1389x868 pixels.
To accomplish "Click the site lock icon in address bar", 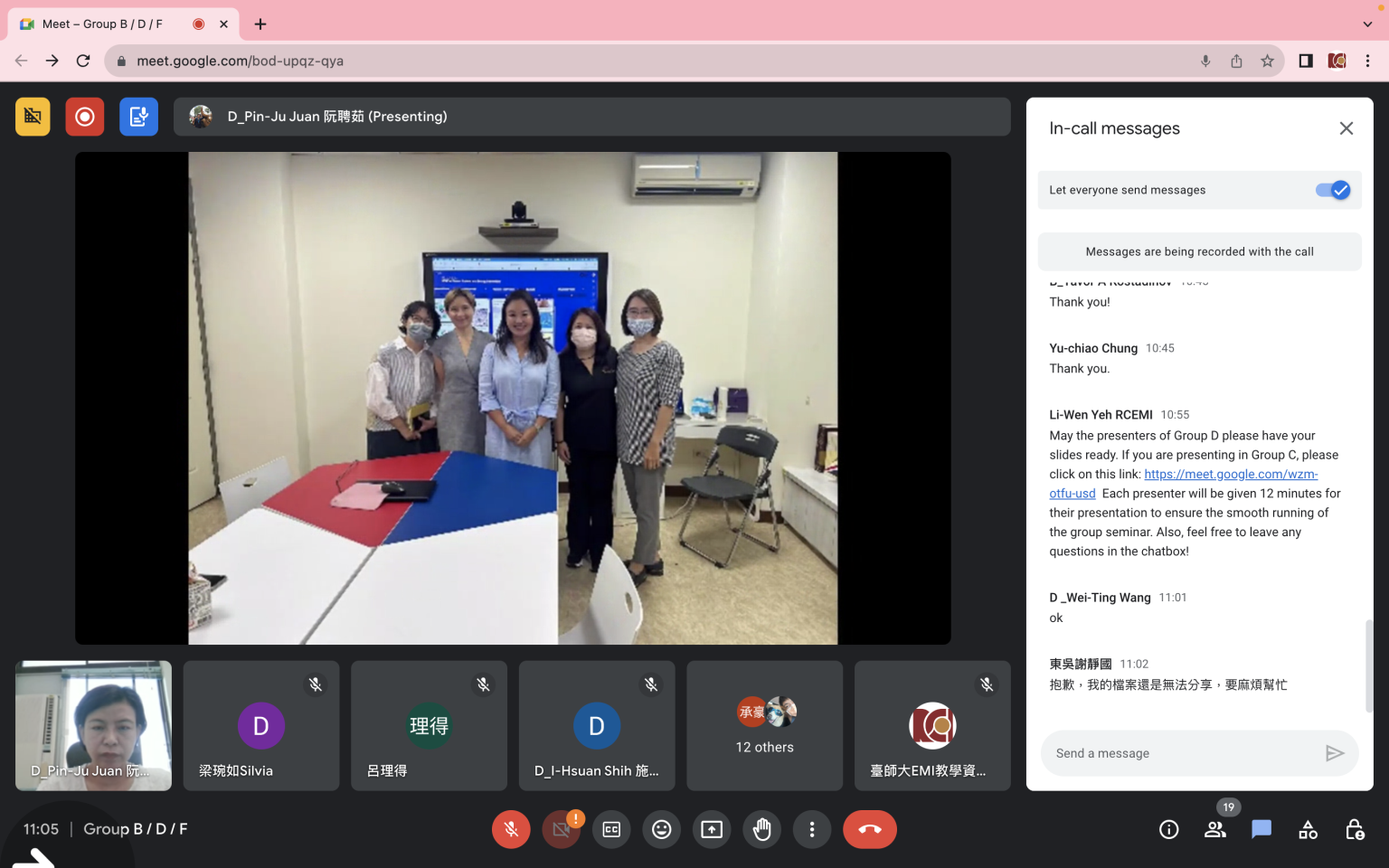I will click(x=121, y=61).
